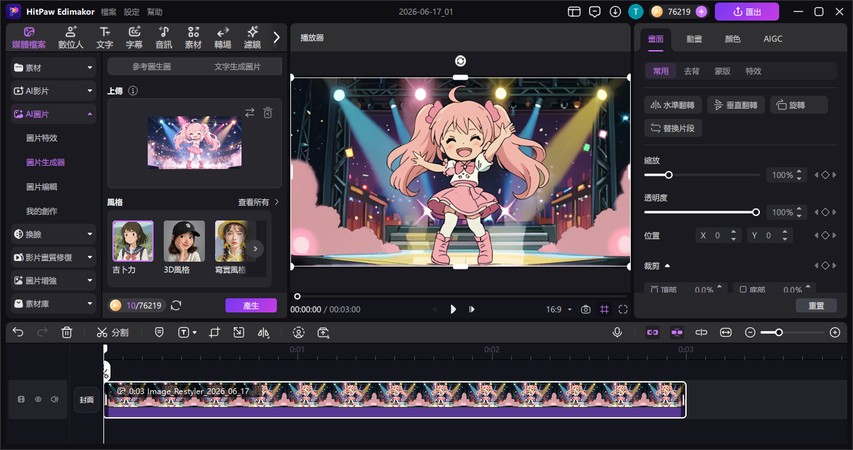Open the 檔案 file menu
The image size is (853, 450).
tap(108, 11)
